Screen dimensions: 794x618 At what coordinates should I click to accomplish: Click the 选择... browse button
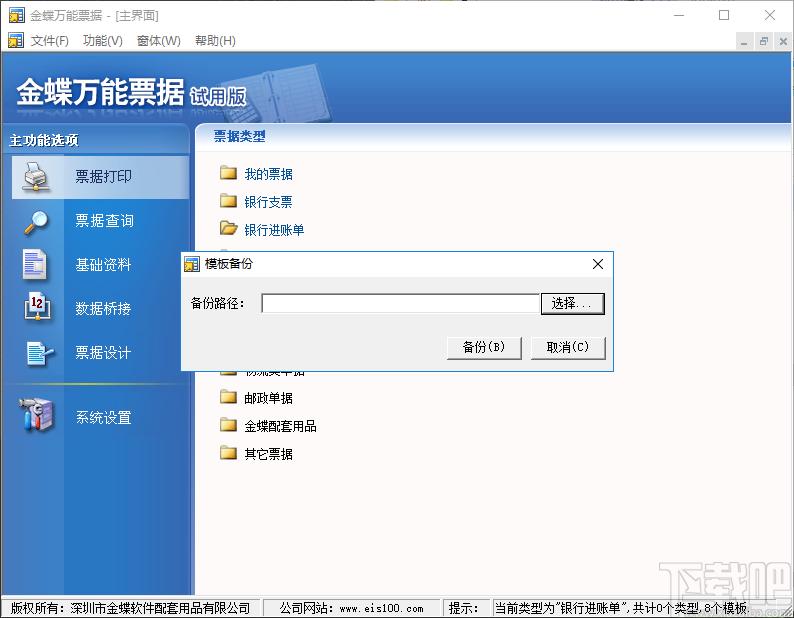click(x=573, y=303)
